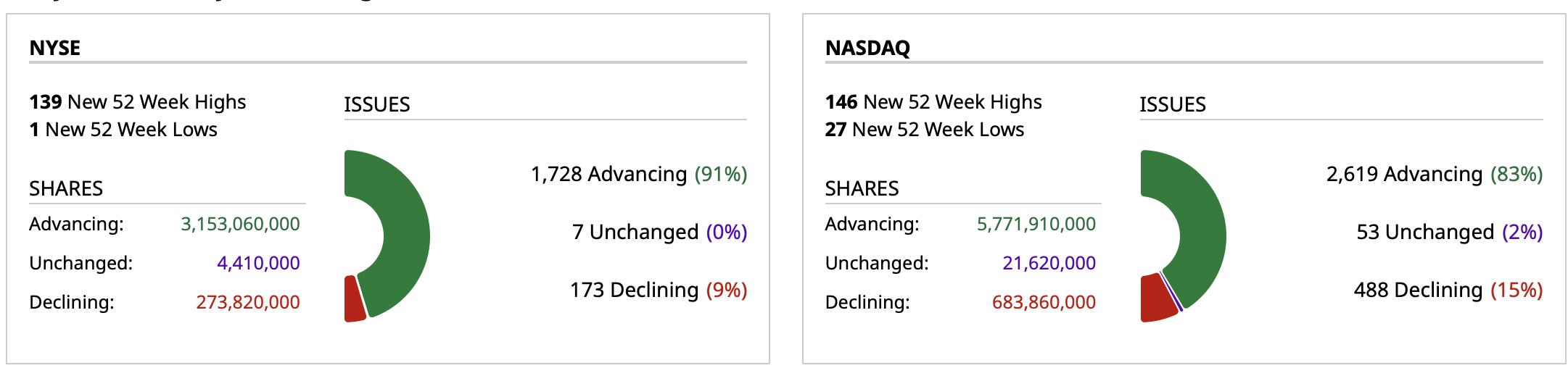Viewport: 1568px width, 368px height.
Task: Click the 173 Declining (9%) issues label
Action: click(658, 290)
